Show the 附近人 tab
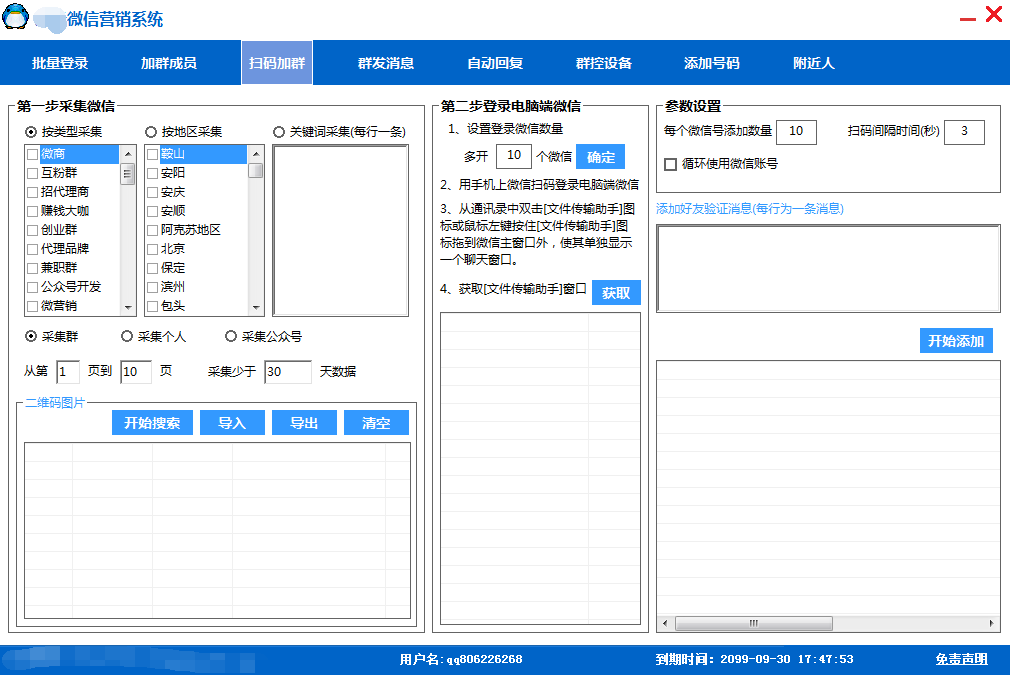Screen dimensions: 1010x675 click(814, 63)
